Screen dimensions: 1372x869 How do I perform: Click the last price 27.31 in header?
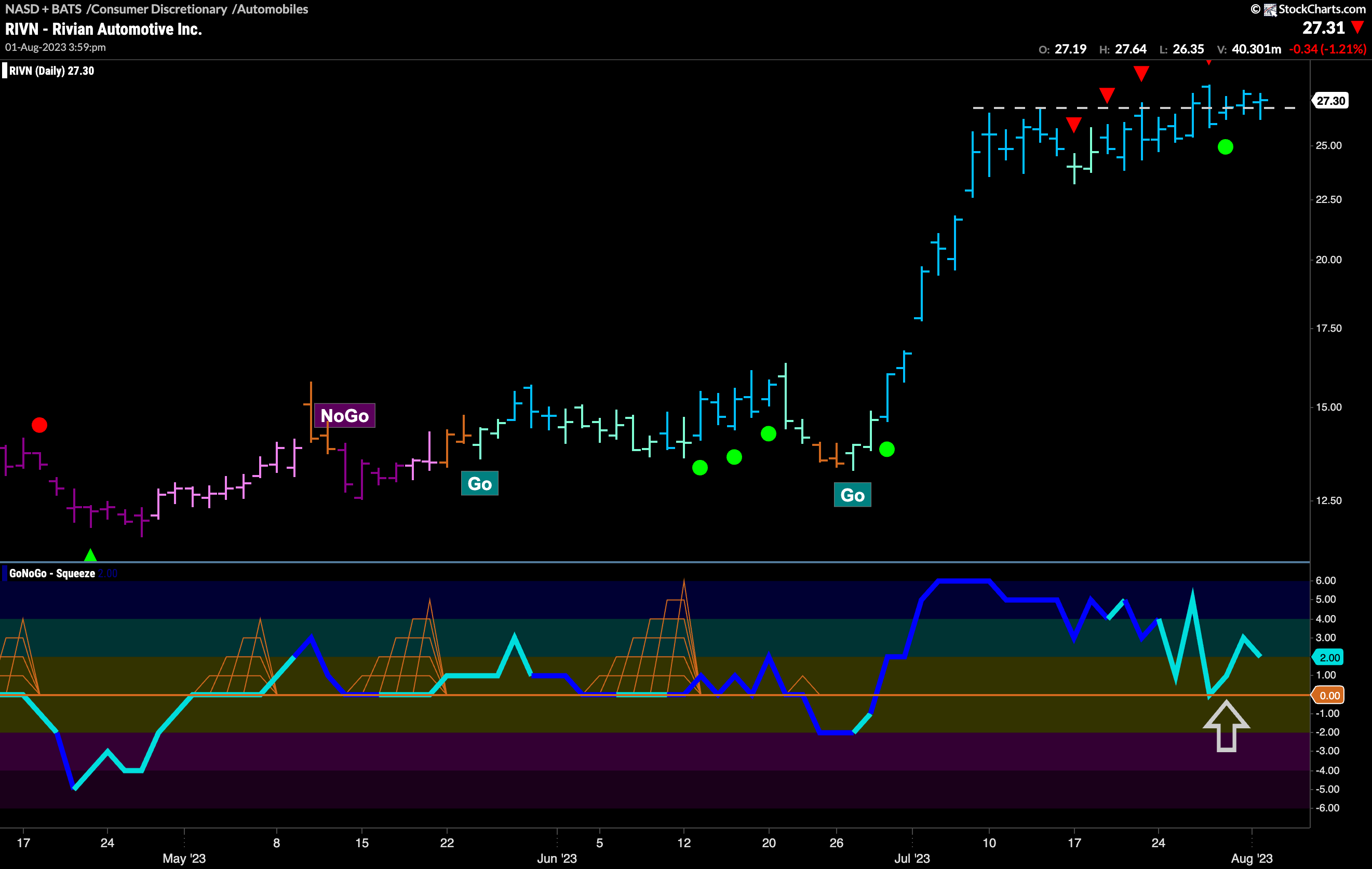[x=1323, y=28]
